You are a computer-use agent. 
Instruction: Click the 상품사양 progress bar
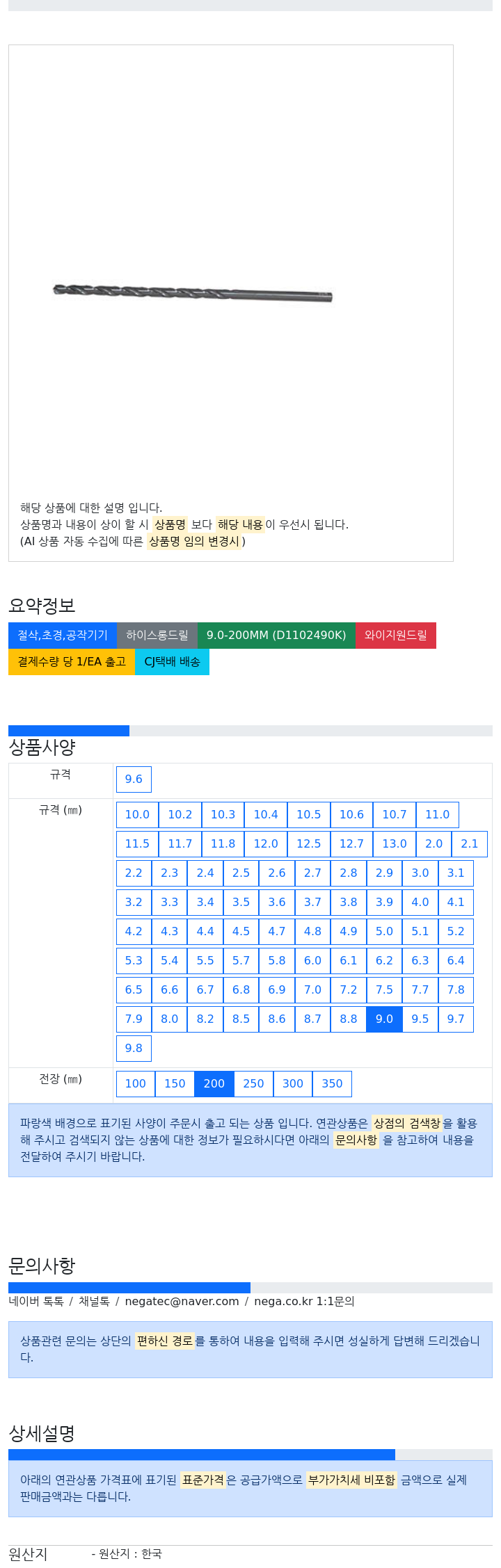coord(250,731)
